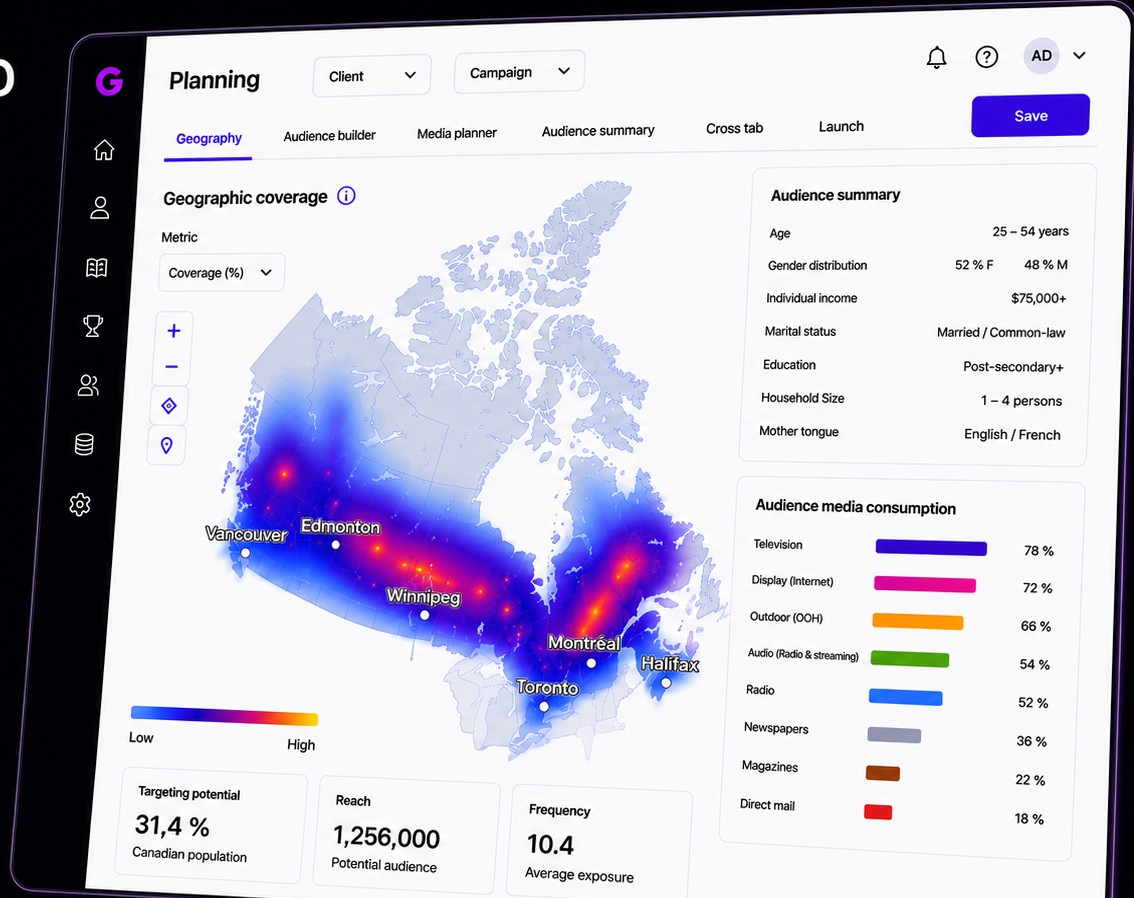Screen dimensions: 1134x898
Task: Click the help question mark icon
Action: 986,56
